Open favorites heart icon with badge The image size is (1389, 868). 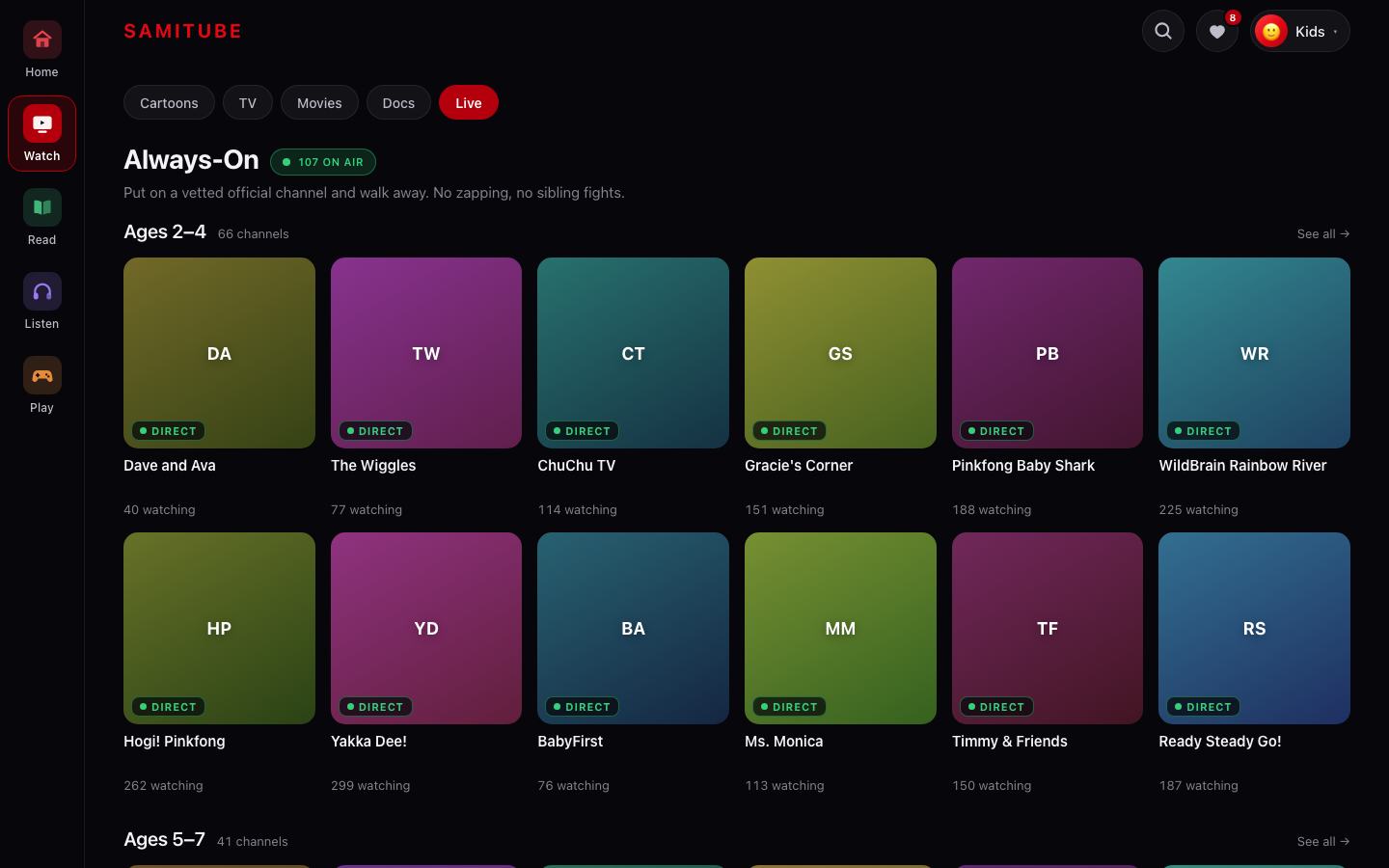tap(1217, 31)
